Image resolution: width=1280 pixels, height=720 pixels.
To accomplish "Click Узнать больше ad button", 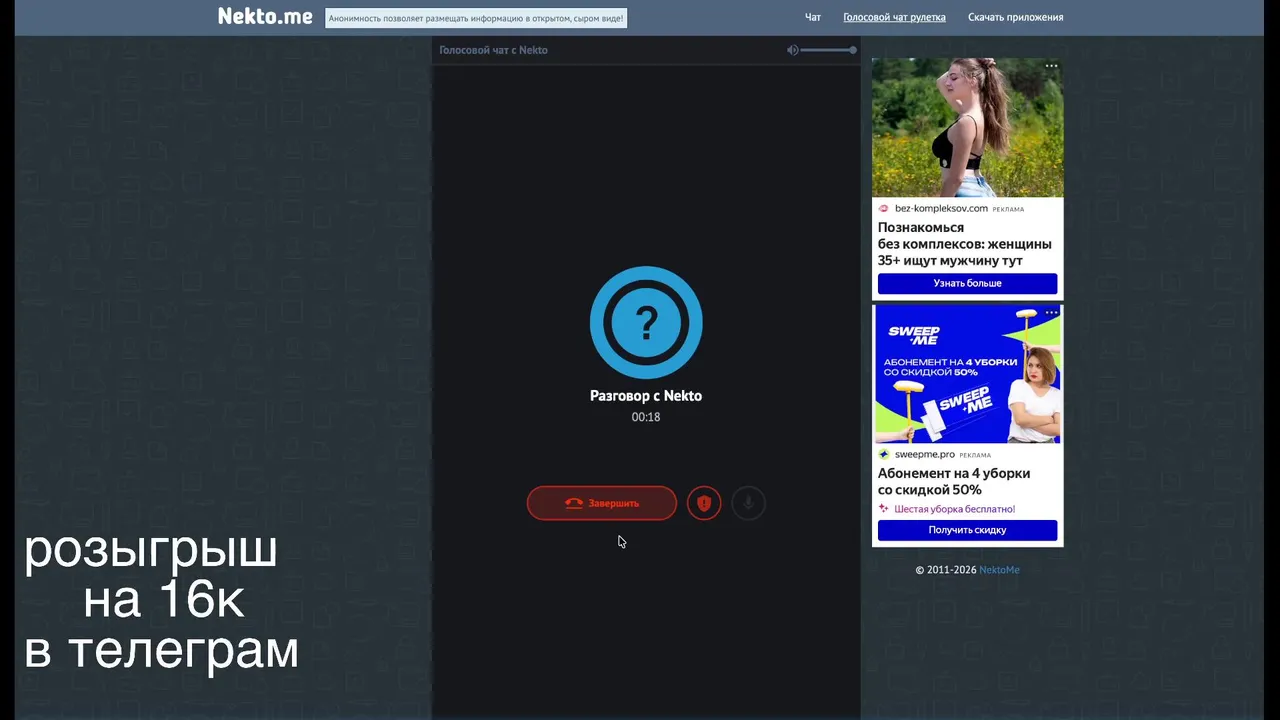I will click(967, 283).
